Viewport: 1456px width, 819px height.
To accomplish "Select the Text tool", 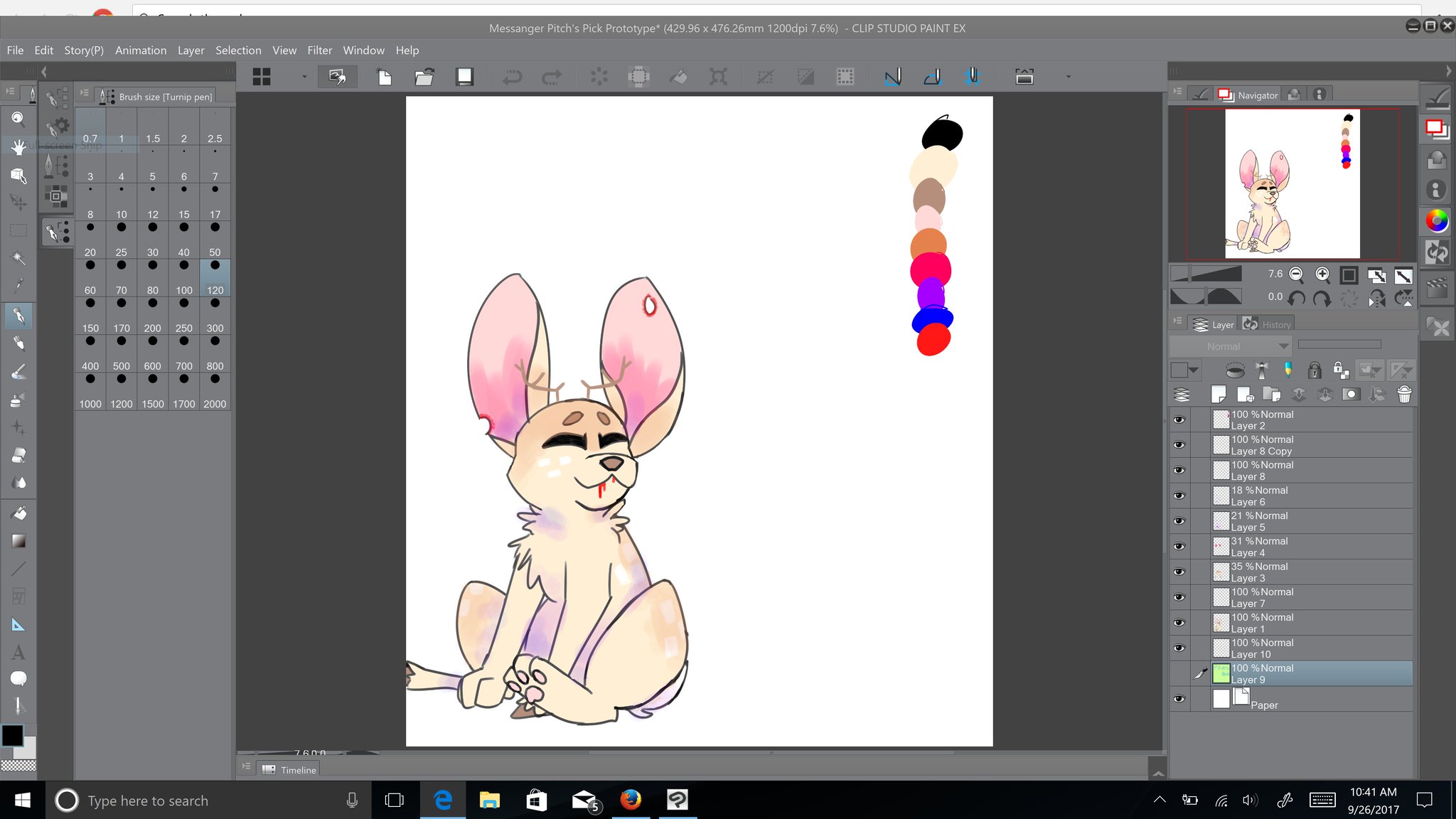I will tap(18, 653).
